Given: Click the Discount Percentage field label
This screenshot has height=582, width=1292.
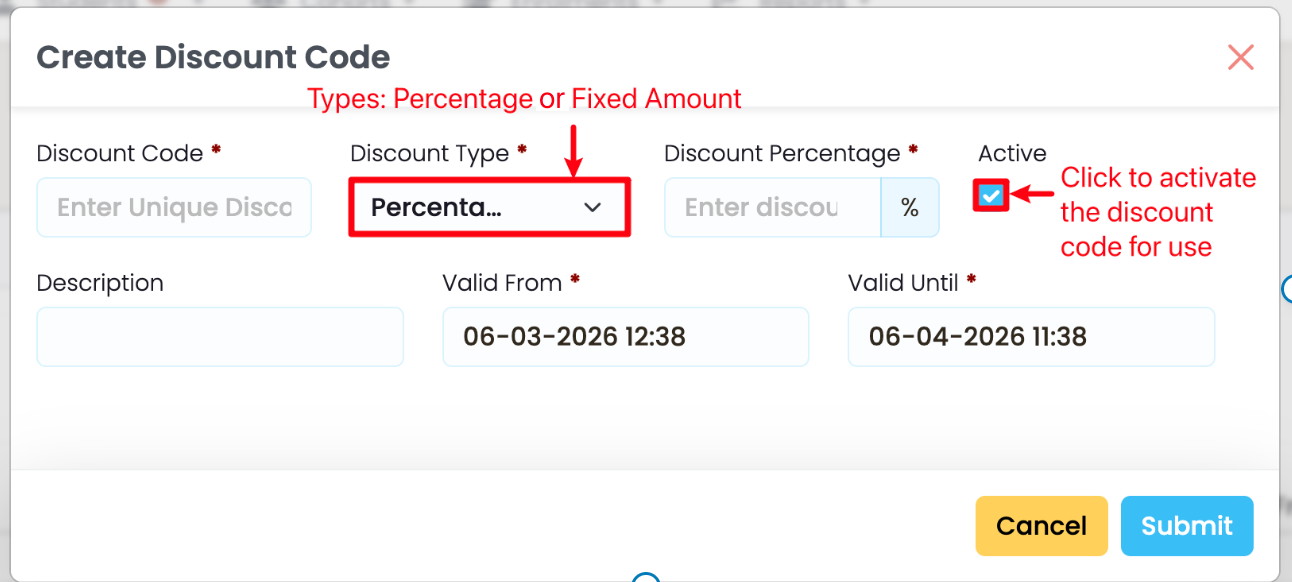Looking at the screenshot, I should pyautogui.click(x=782, y=154).
